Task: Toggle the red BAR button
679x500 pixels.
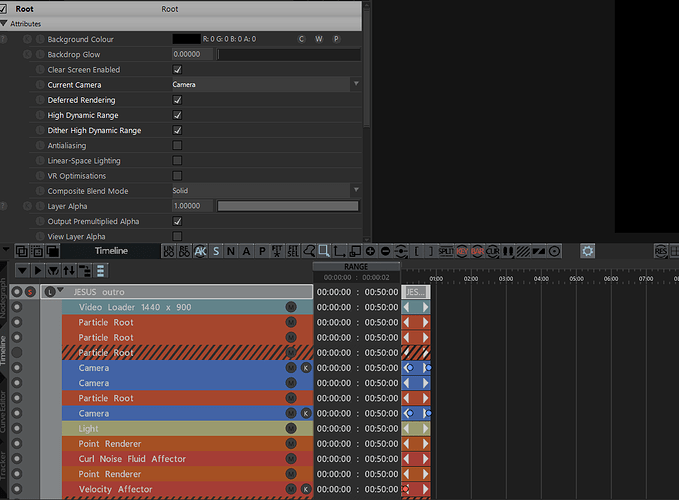Action: 477,251
